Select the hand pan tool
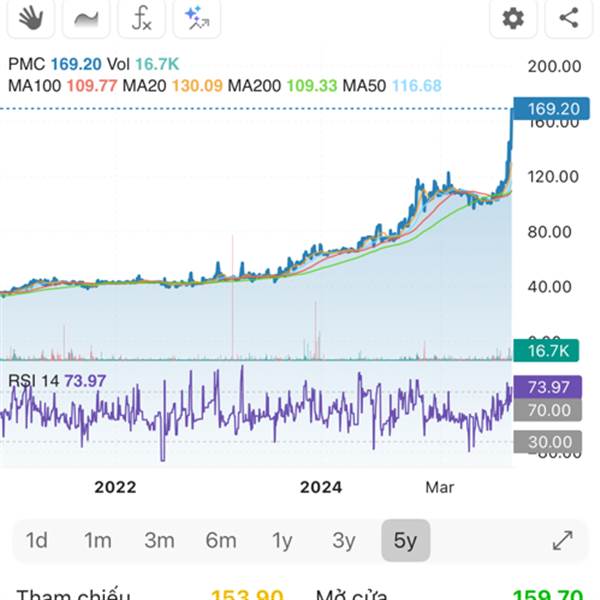The image size is (600, 600). click(x=30, y=17)
